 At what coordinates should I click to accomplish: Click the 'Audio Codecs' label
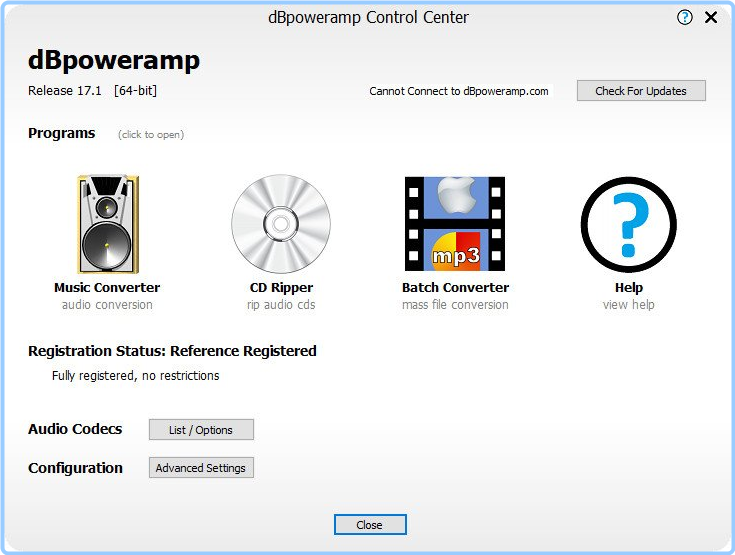tap(75, 429)
